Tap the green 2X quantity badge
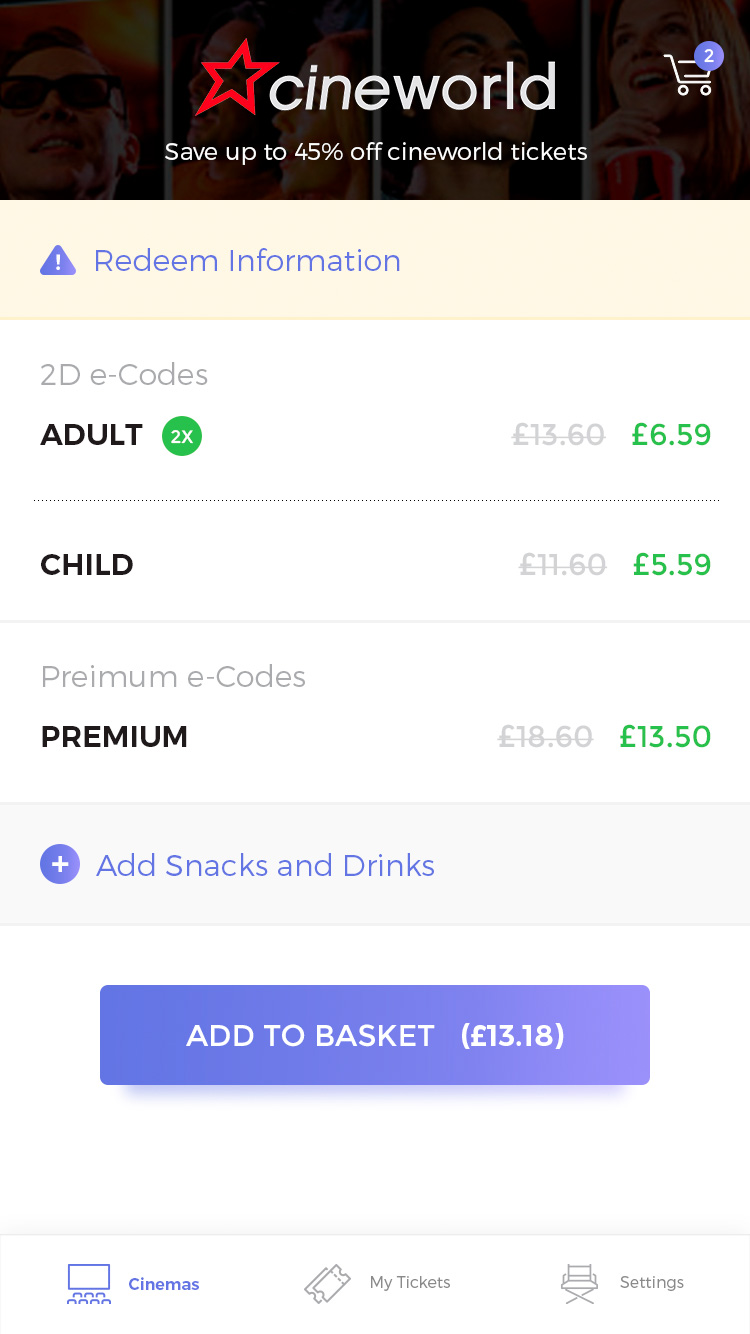 coord(182,436)
